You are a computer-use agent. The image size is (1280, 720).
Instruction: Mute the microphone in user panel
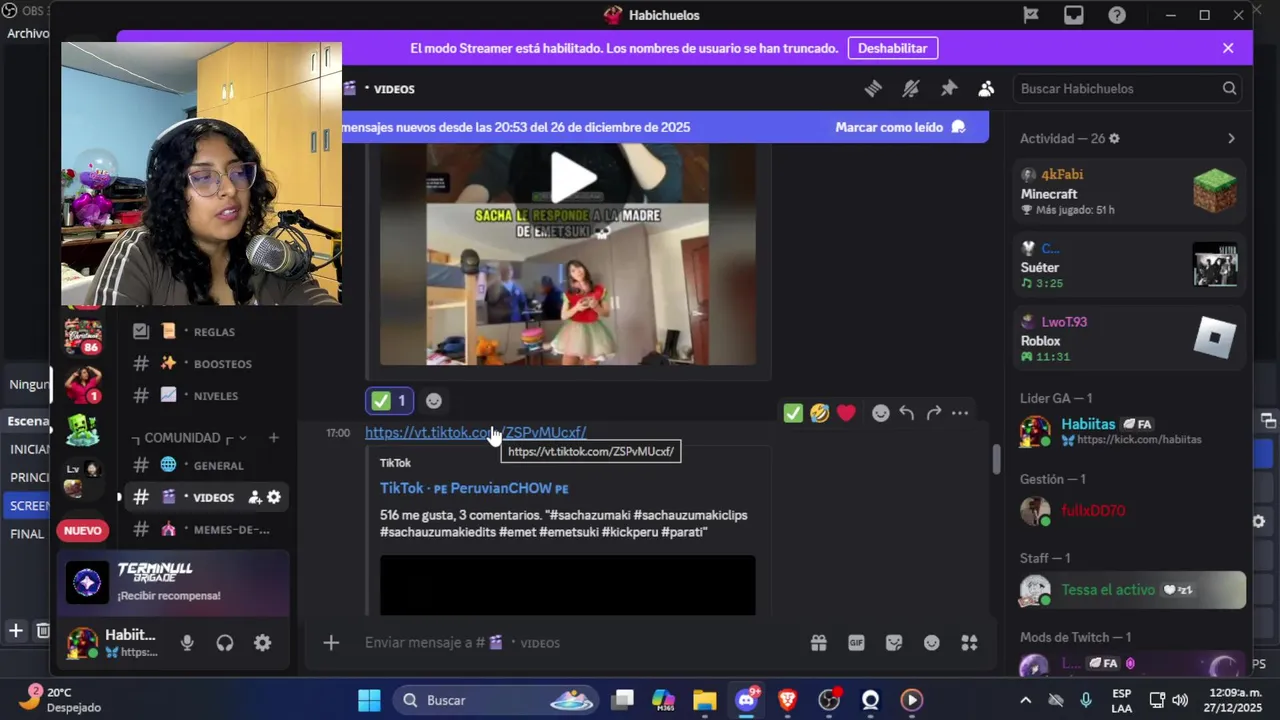187,643
